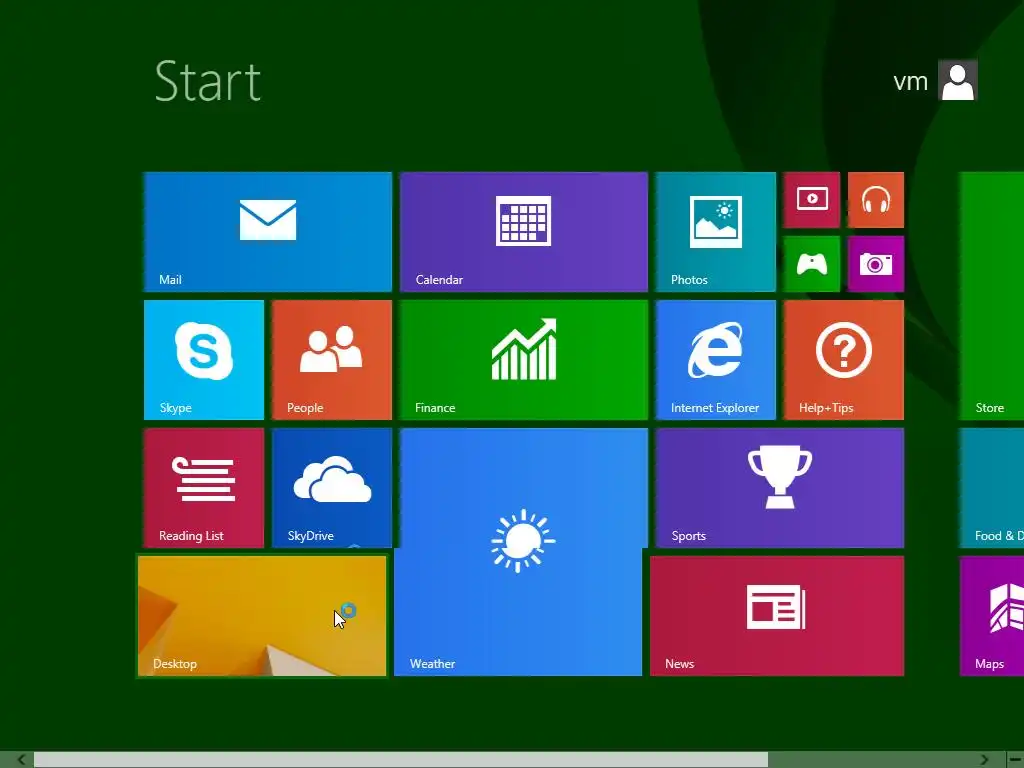Launch the Skype tile
The width and height of the screenshot is (1024, 768).
(x=204, y=360)
